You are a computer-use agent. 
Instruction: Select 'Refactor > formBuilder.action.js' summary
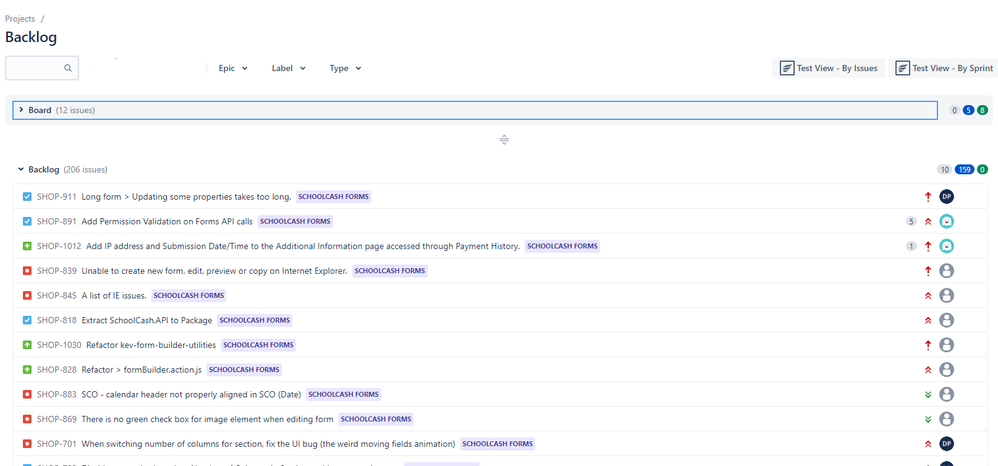tap(142, 369)
